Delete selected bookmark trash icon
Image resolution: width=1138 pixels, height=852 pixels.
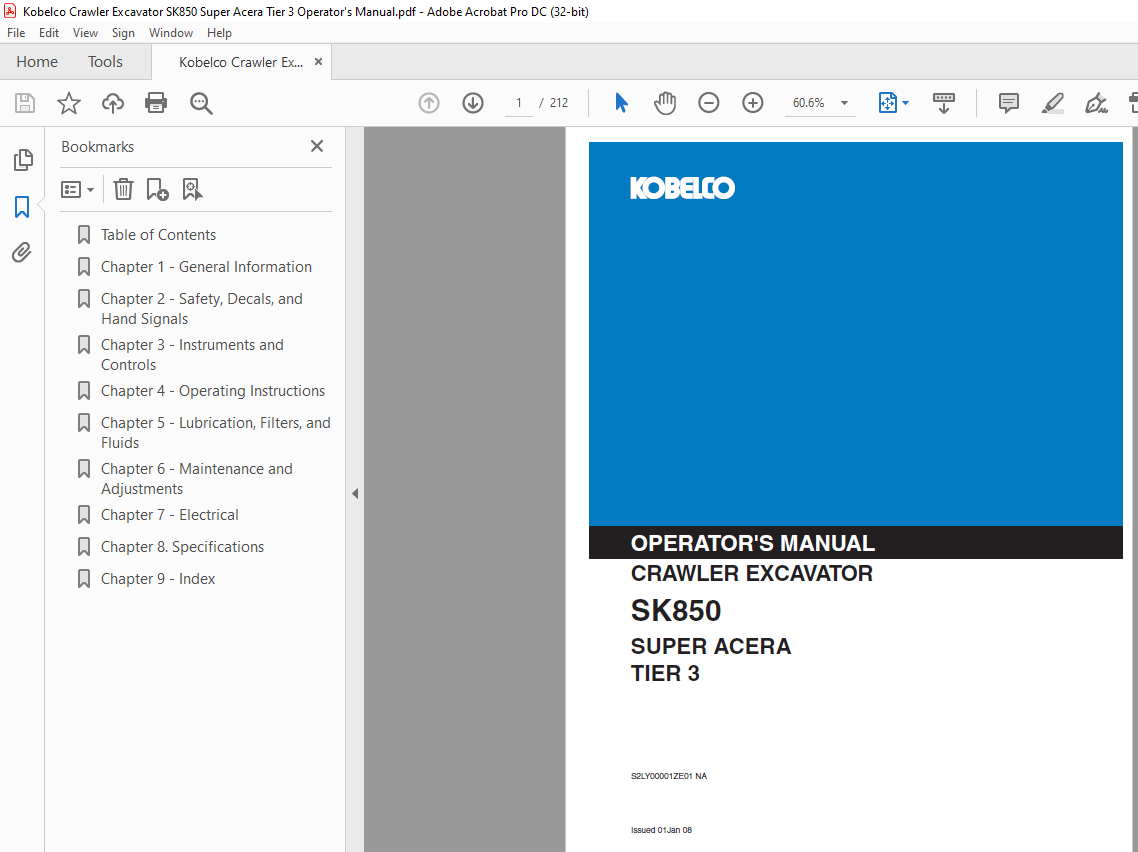click(x=123, y=189)
